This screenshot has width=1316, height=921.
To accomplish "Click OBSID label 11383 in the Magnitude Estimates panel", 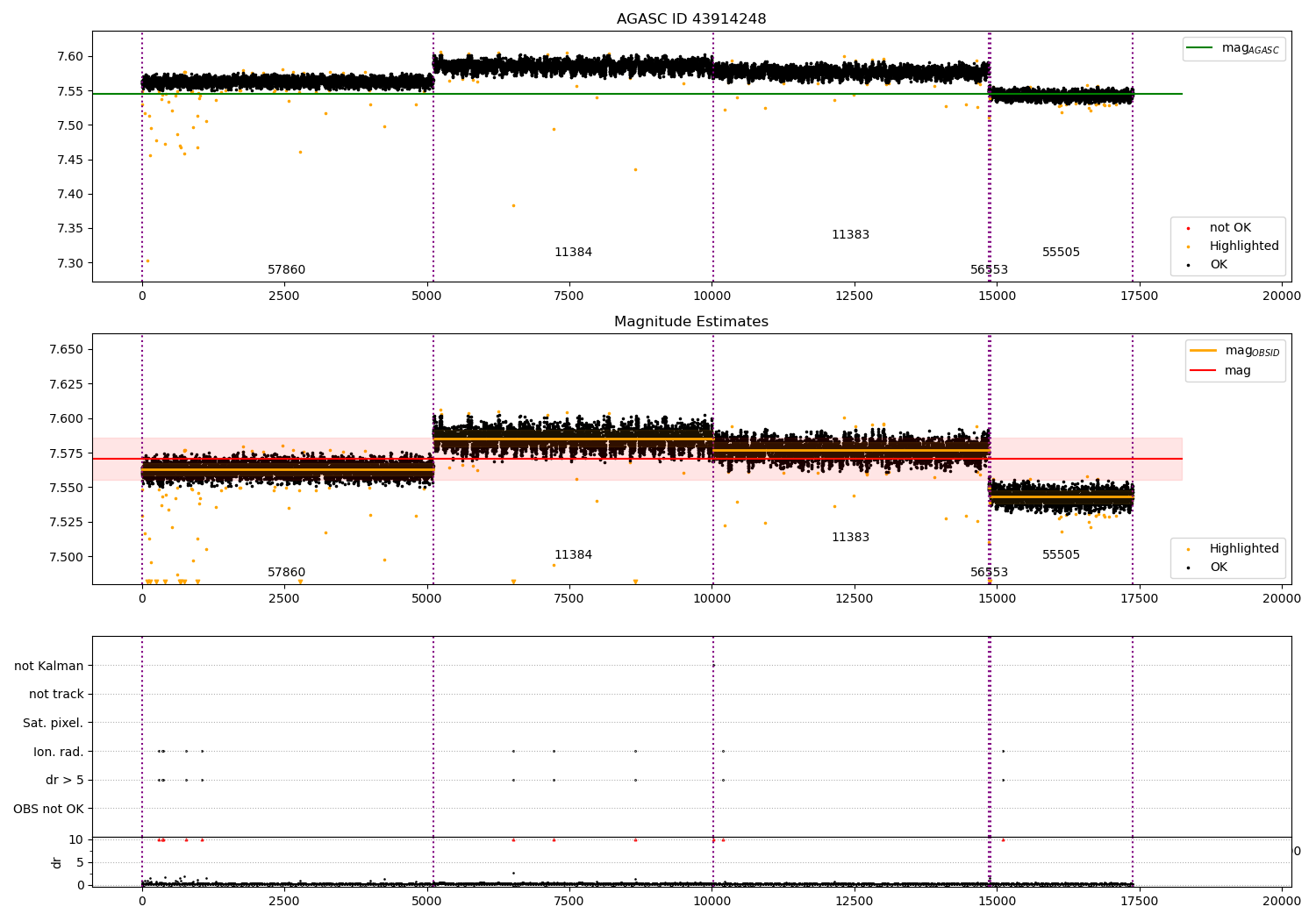I will point(850,538).
